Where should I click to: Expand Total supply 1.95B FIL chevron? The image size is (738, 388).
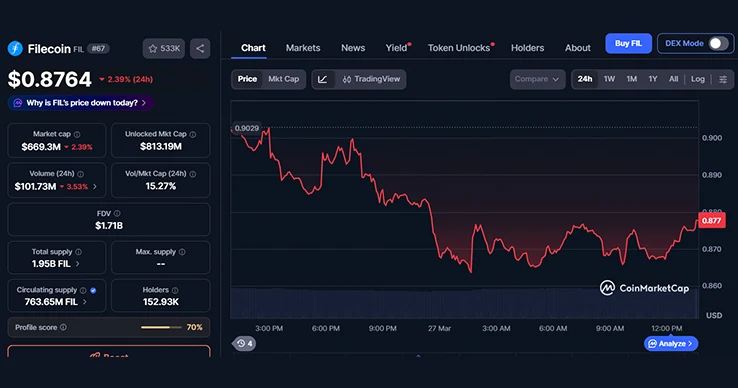pos(78,264)
